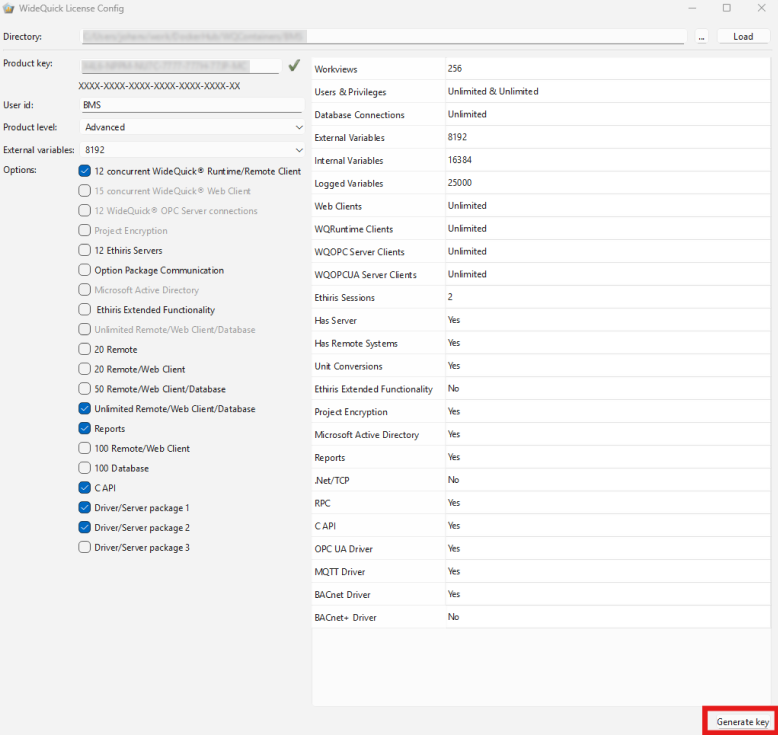Viewport: 778px width, 735px height.
Task: Close the WideQuick License Config window
Action: [762, 8]
